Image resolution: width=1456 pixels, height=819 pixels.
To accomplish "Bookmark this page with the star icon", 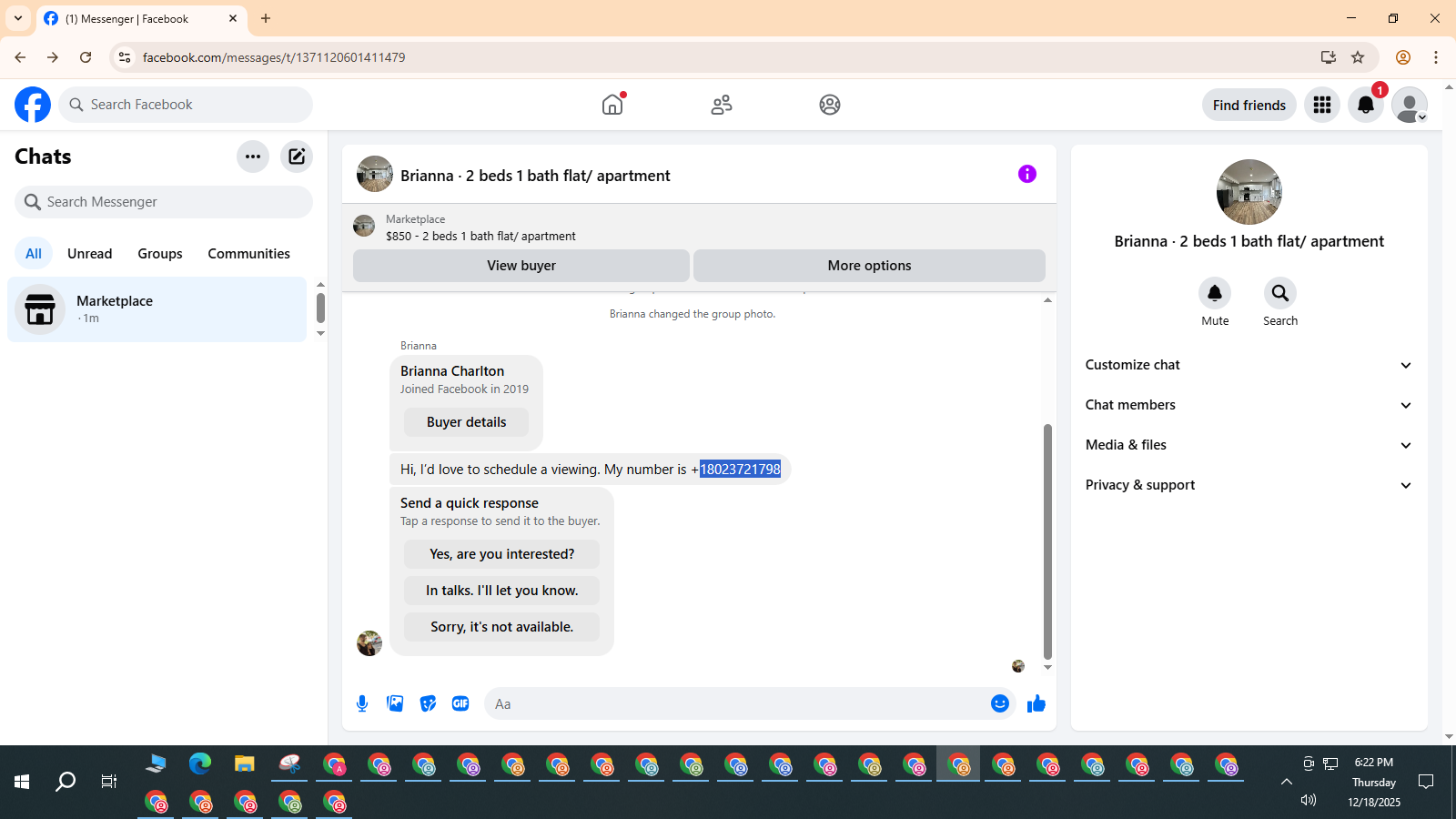I will pos(1358,57).
